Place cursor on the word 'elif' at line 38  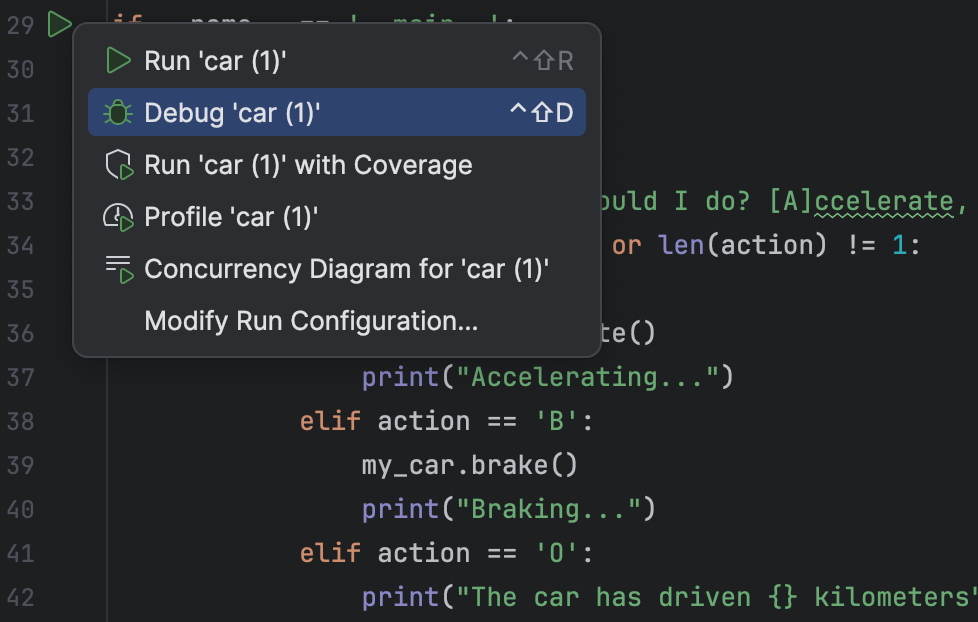coord(330,420)
